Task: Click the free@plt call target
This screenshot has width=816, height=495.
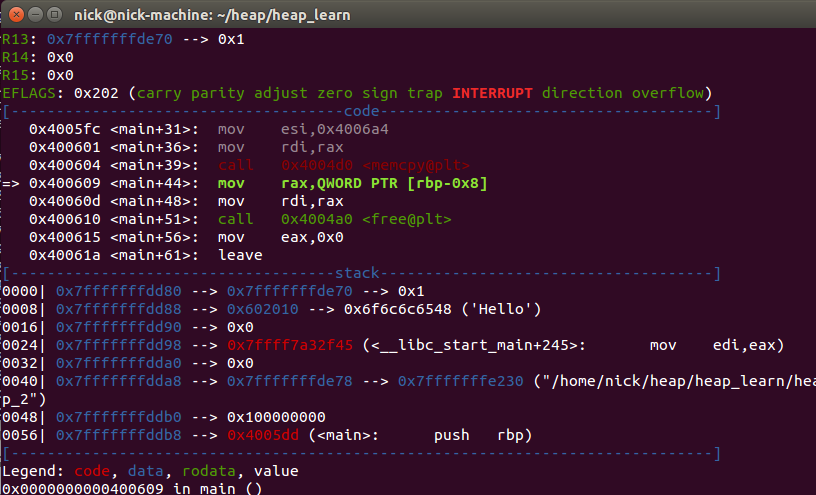Action: coord(366,219)
